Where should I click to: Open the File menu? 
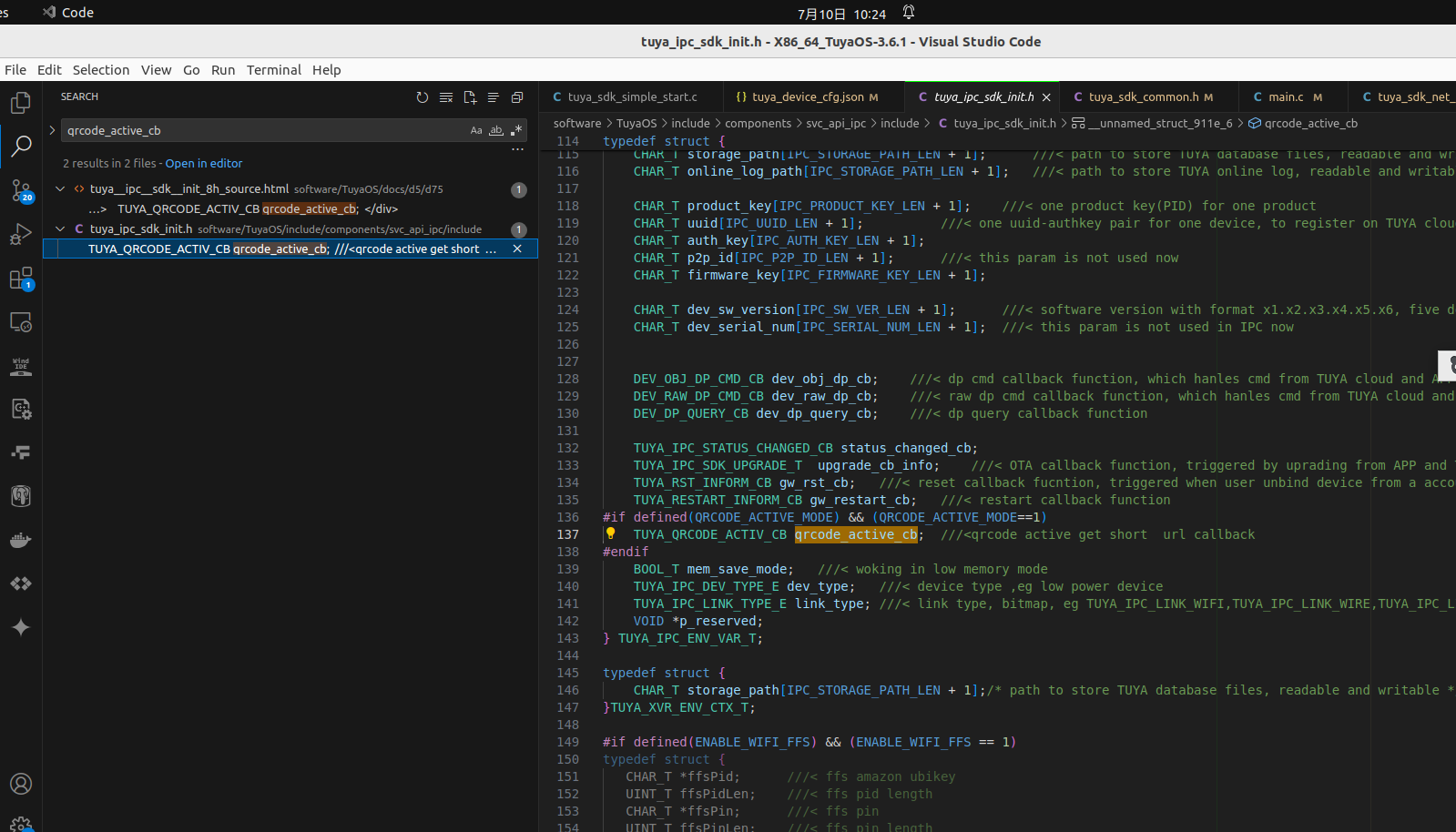(x=15, y=70)
